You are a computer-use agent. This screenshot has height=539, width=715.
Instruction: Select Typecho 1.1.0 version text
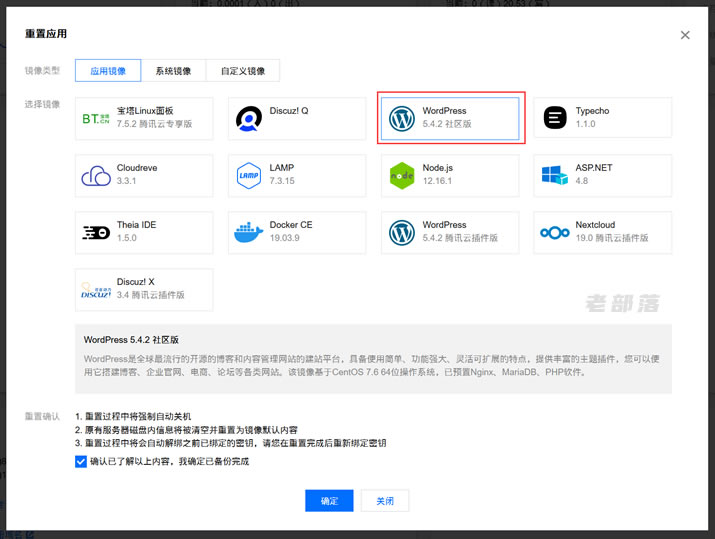tap(585, 124)
